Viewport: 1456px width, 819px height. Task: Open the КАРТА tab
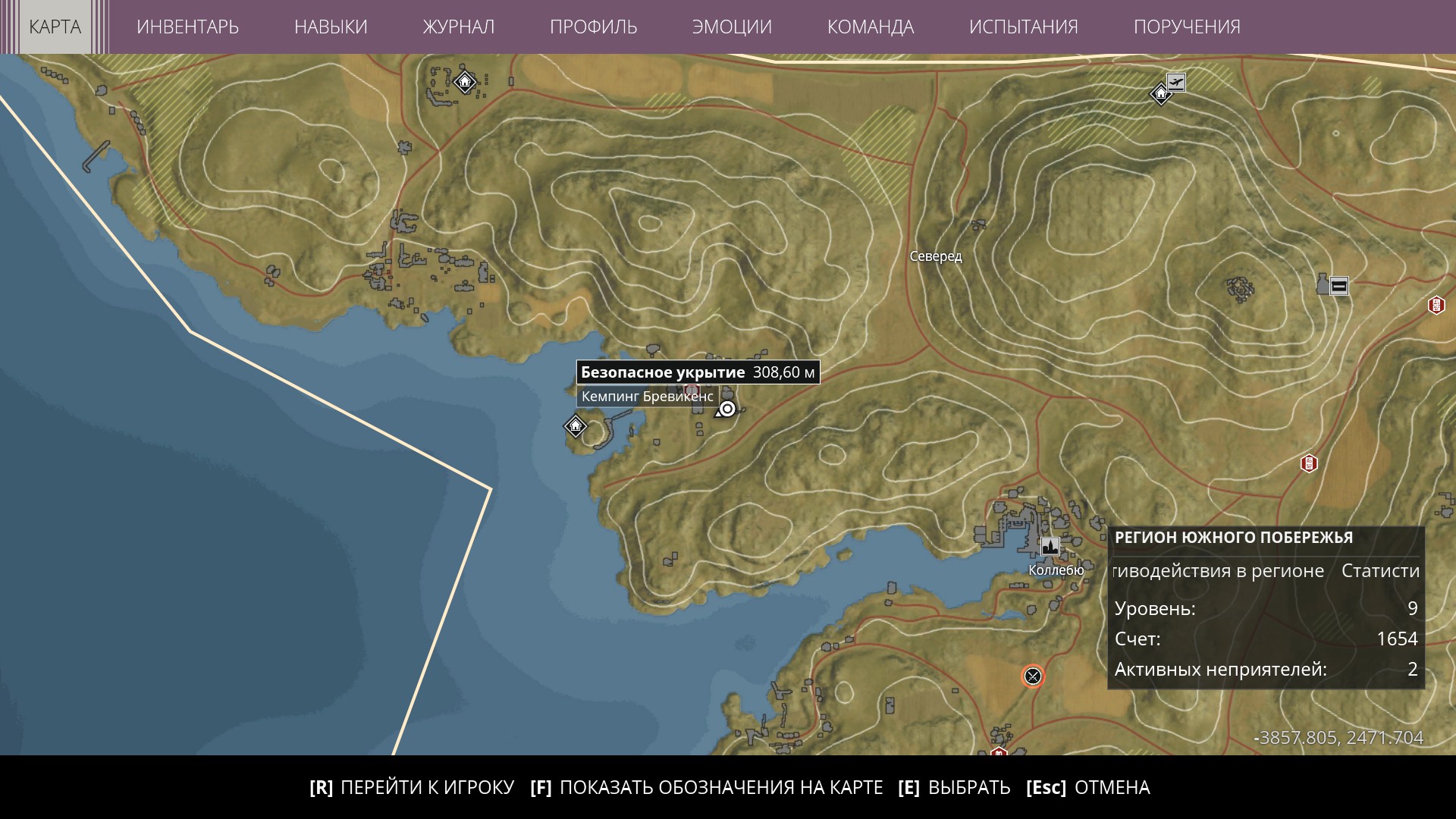pos(55,27)
